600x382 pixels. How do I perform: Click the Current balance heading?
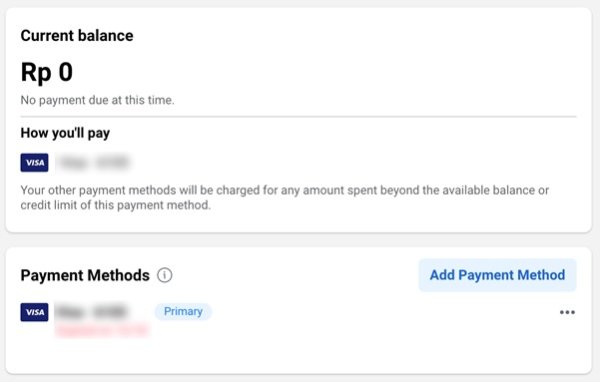(77, 36)
